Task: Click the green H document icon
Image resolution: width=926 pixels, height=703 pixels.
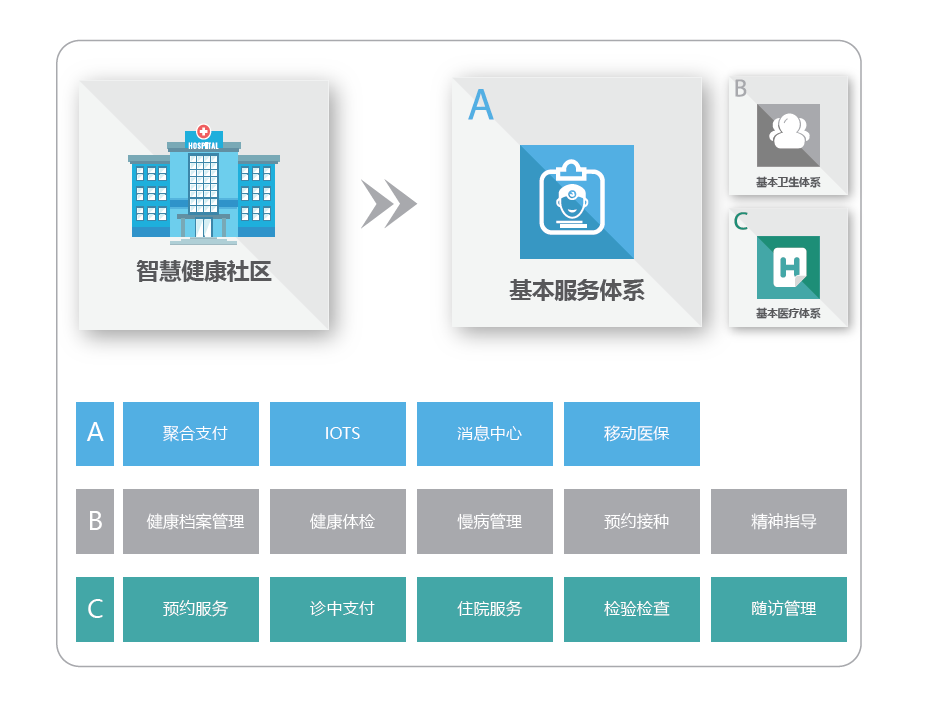Action: click(788, 267)
